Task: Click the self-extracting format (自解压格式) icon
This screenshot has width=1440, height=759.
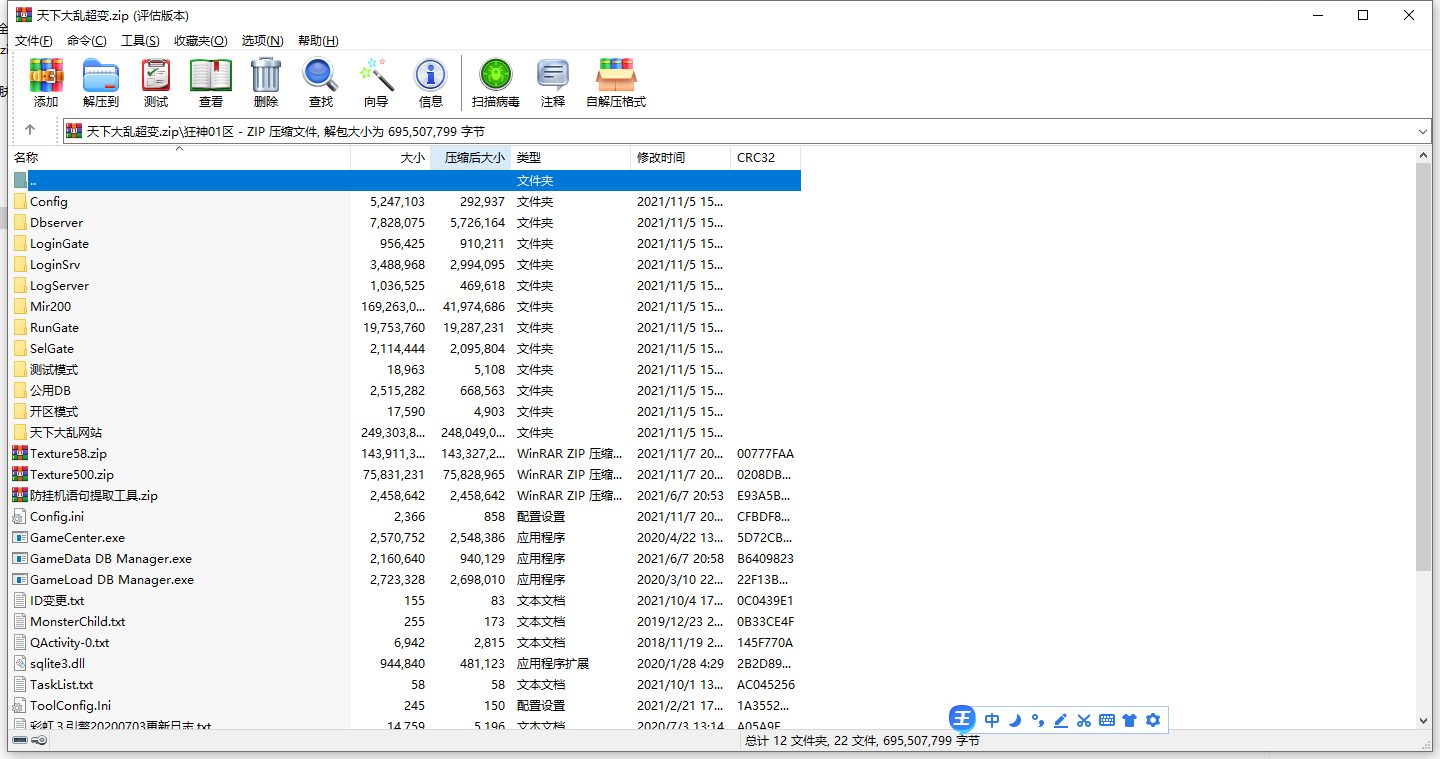Action: [616, 82]
